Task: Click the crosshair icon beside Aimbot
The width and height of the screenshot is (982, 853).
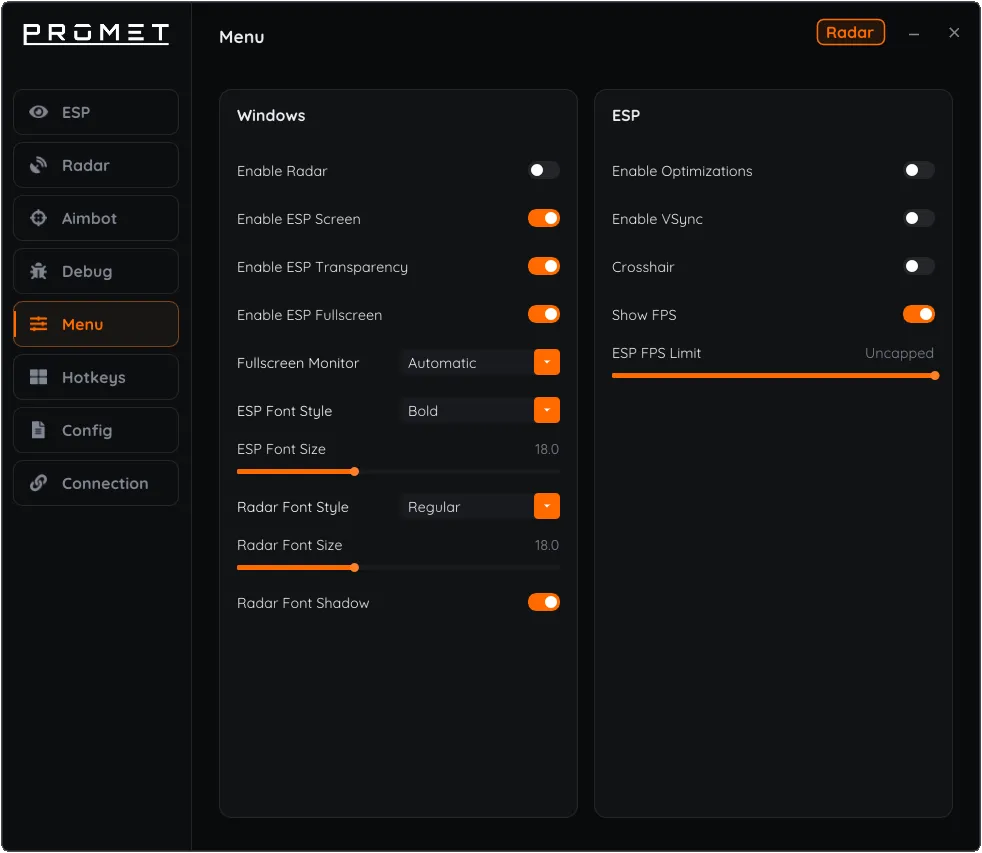Action: click(38, 218)
